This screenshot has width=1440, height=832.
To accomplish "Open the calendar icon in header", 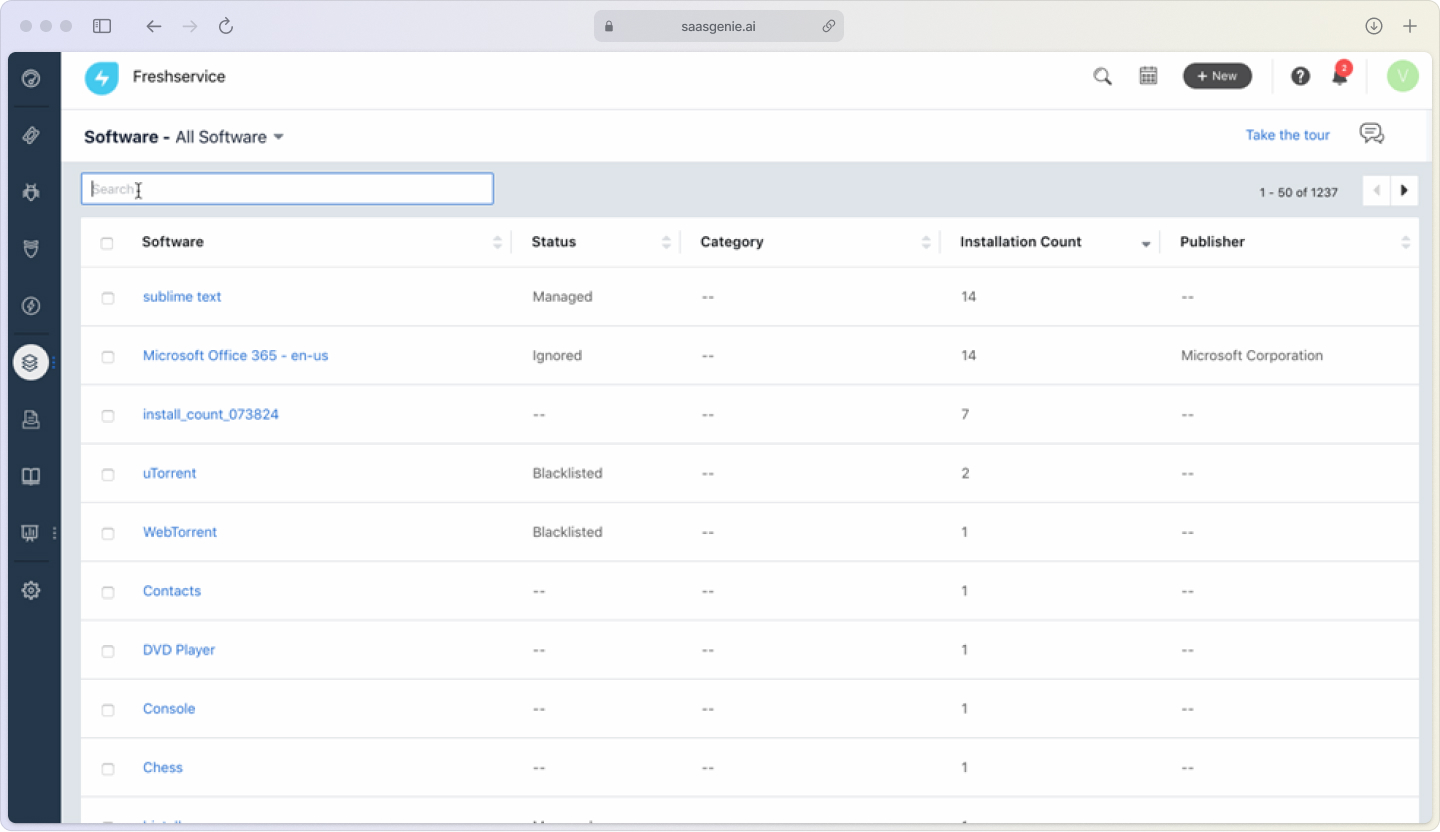I will coord(1148,76).
